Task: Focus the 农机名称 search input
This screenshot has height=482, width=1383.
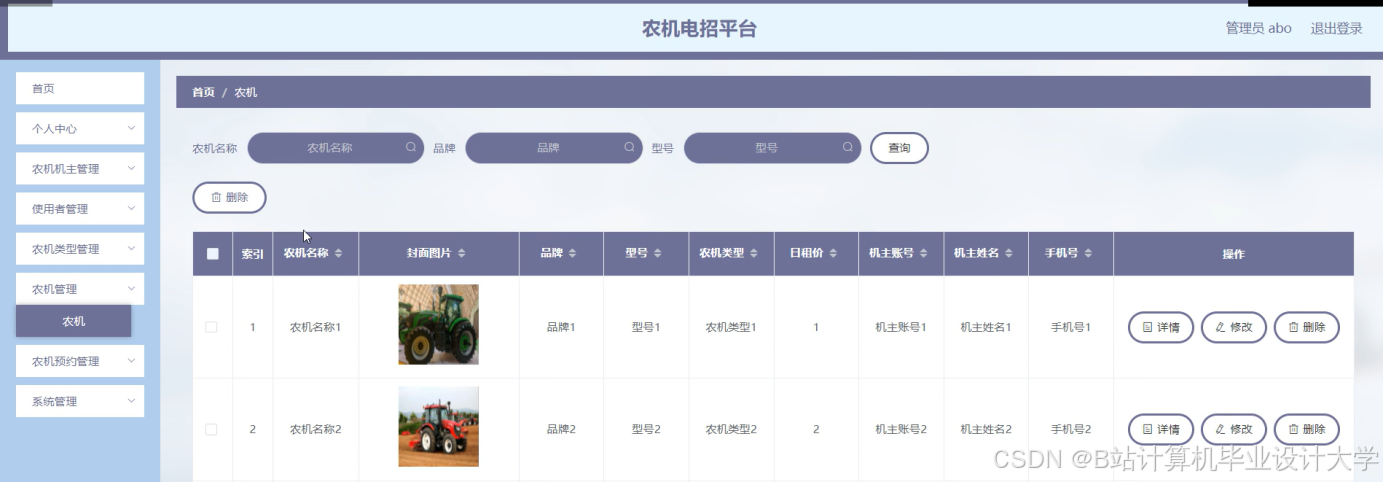Action: pos(335,148)
